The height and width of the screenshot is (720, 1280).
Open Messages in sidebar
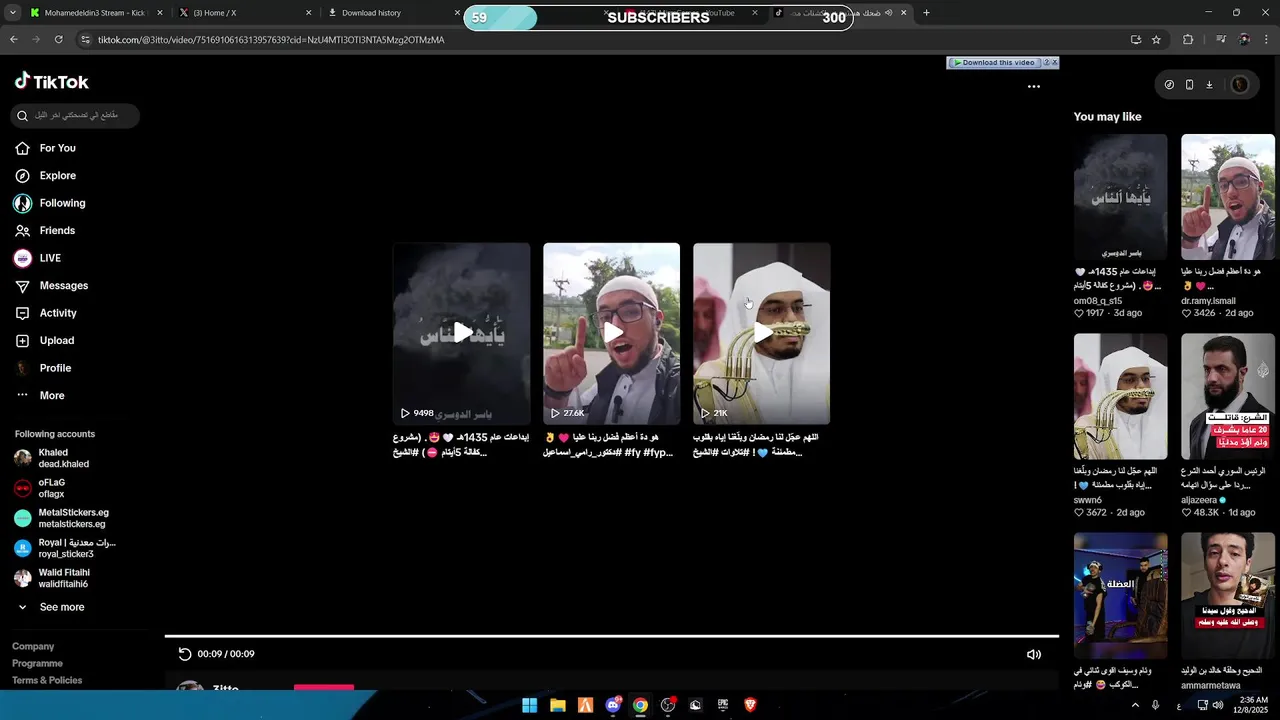tap(52, 286)
